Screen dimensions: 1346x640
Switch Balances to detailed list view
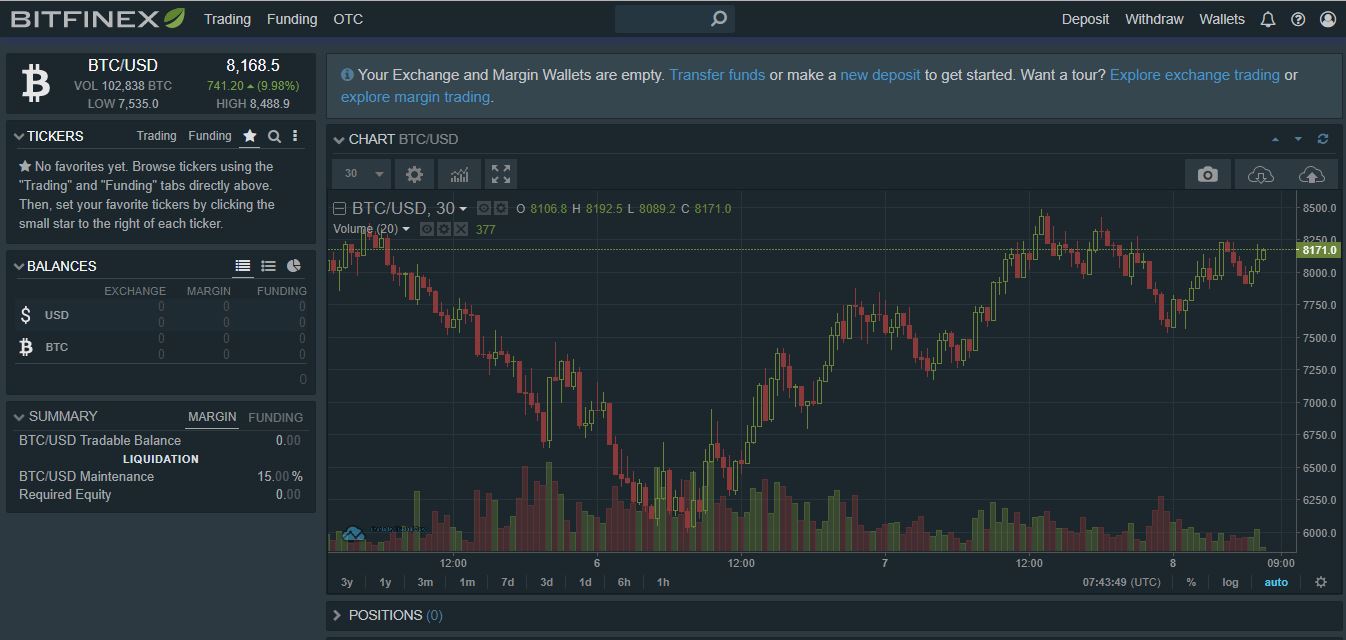242,266
